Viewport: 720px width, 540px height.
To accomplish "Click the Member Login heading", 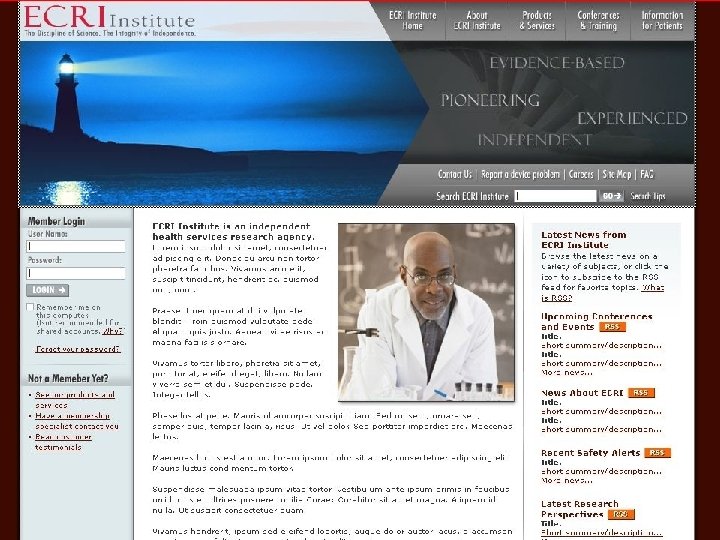I will point(56,221).
